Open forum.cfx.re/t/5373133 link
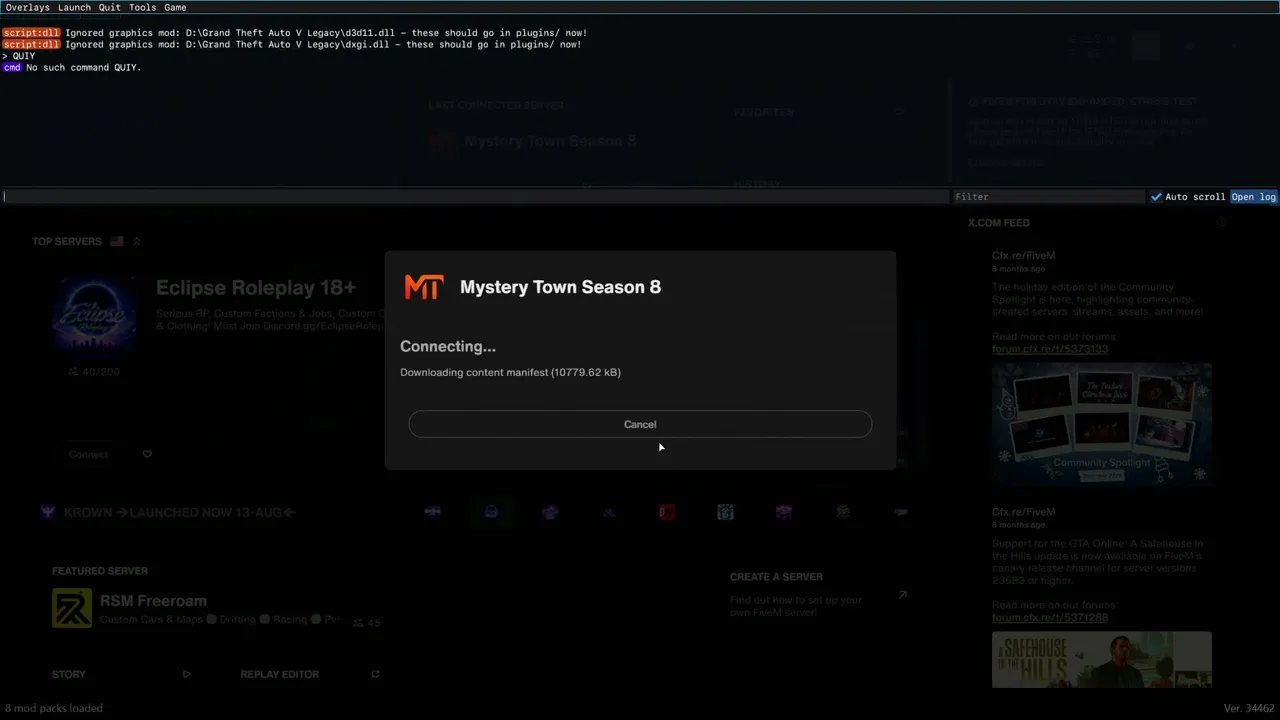 (x=1050, y=349)
